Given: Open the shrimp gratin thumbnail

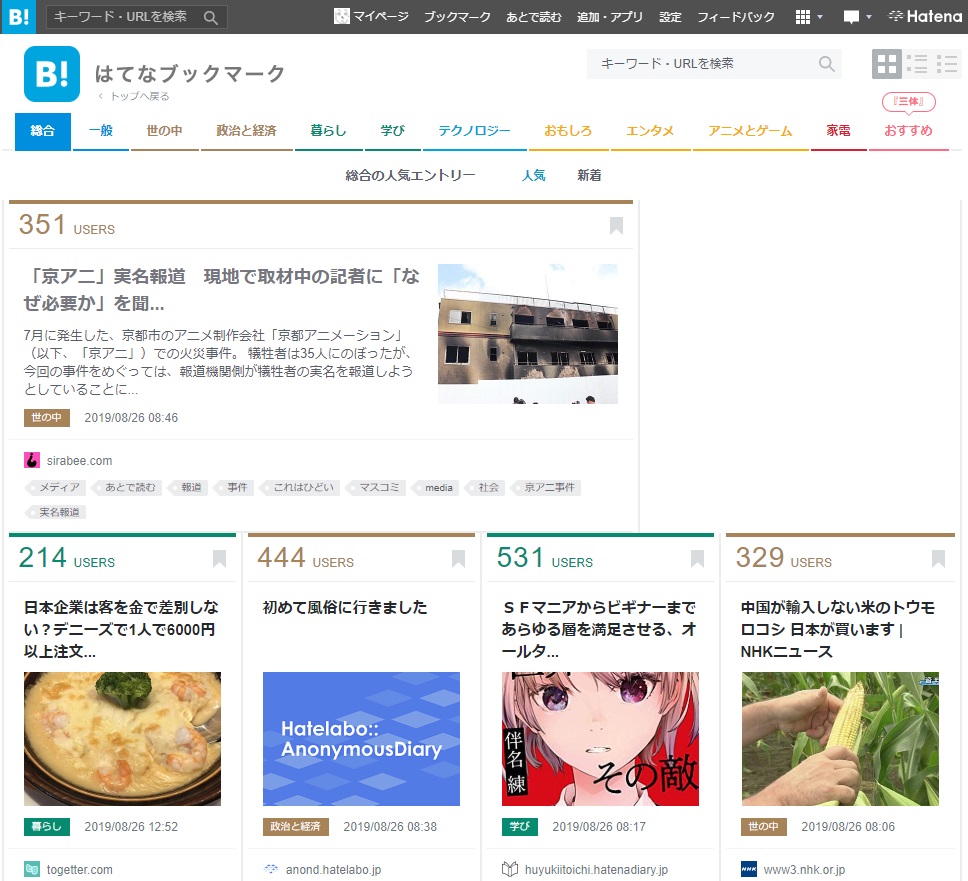Looking at the screenshot, I should click(x=122, y=739).
